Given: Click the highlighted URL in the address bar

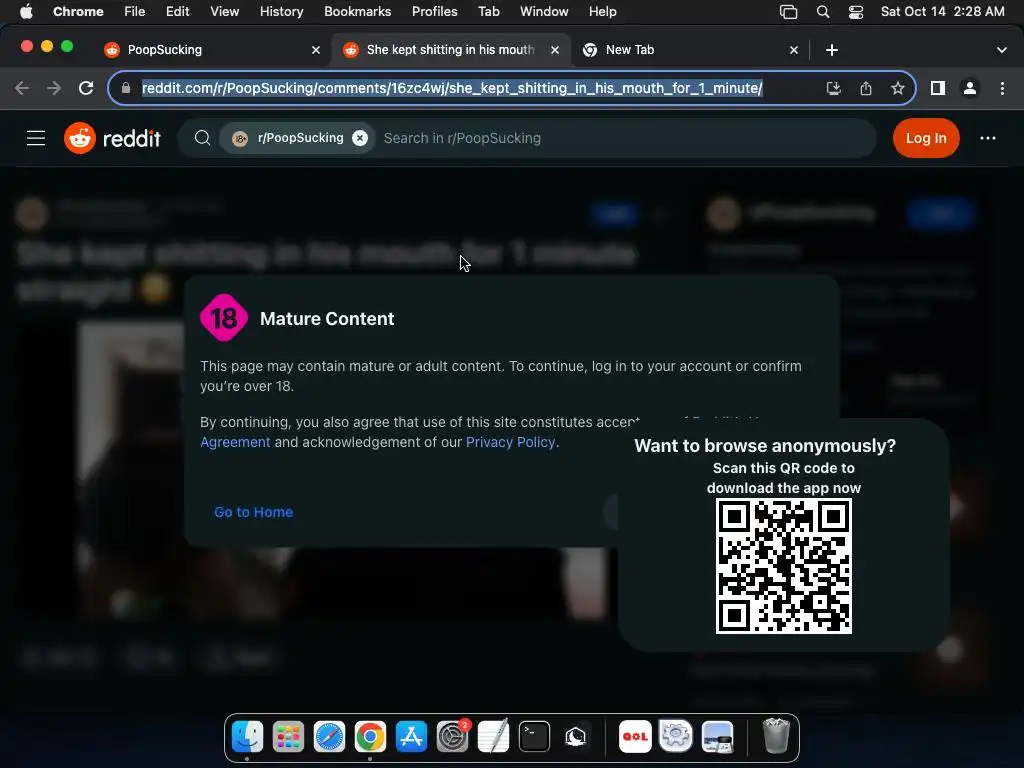Looking at the screenshot, I should [452, 88].
